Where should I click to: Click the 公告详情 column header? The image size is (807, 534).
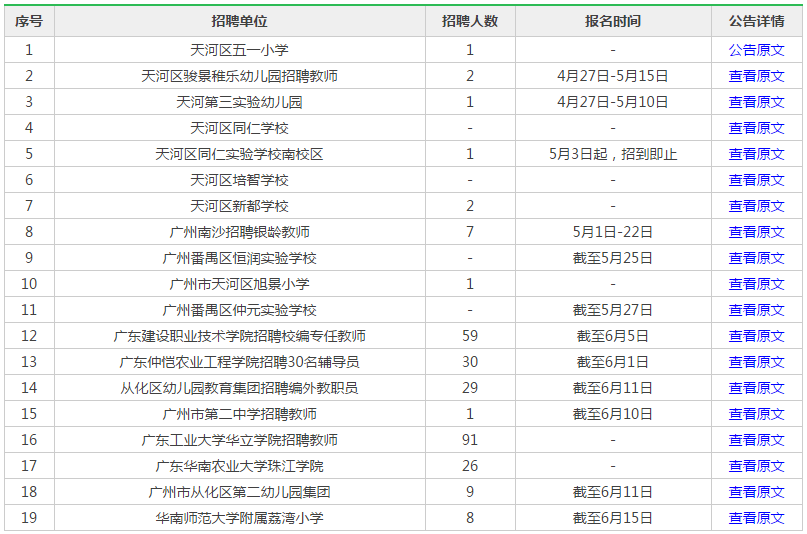pos(756,21)
